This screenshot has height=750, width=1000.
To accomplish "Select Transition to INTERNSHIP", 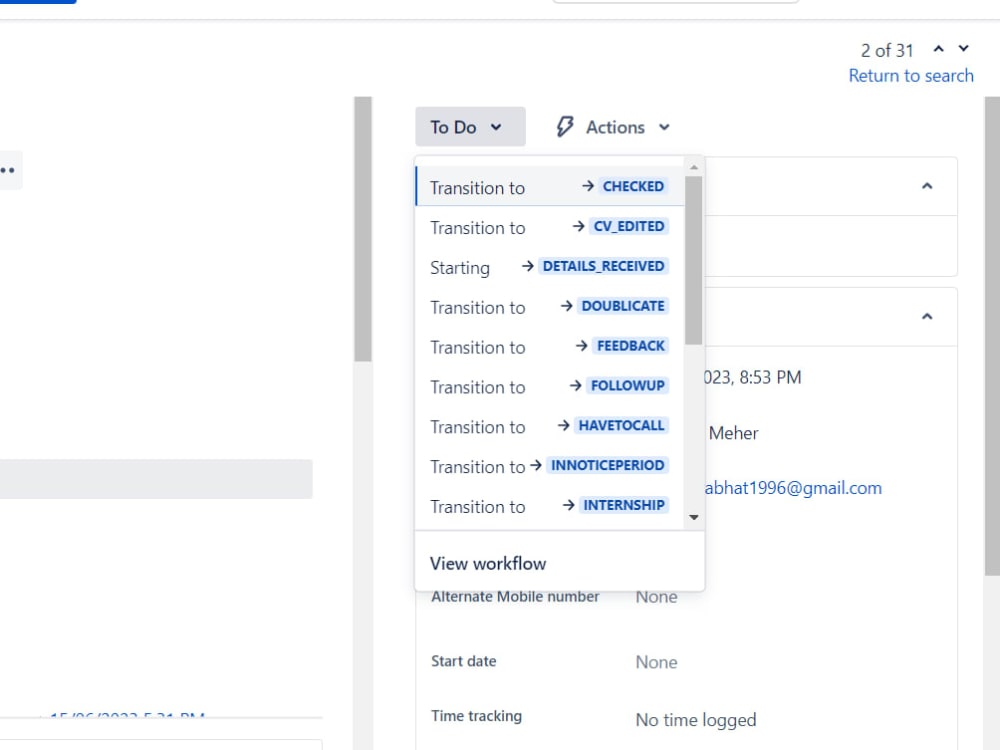I will pyautogui.click(x=549, y=506).
